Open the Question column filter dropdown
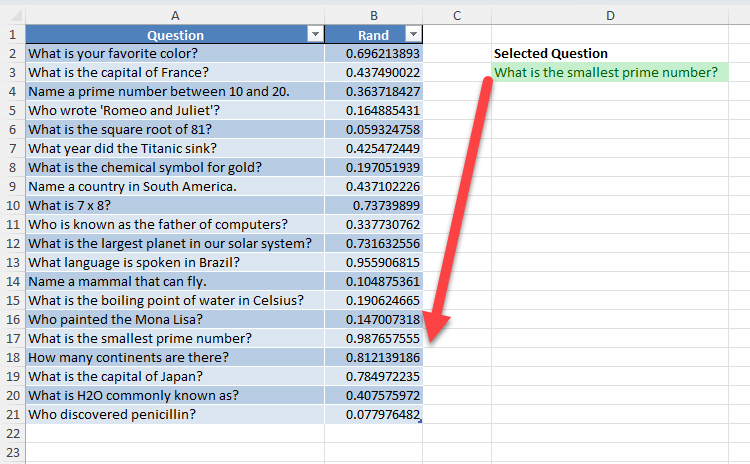 [315, 34]
